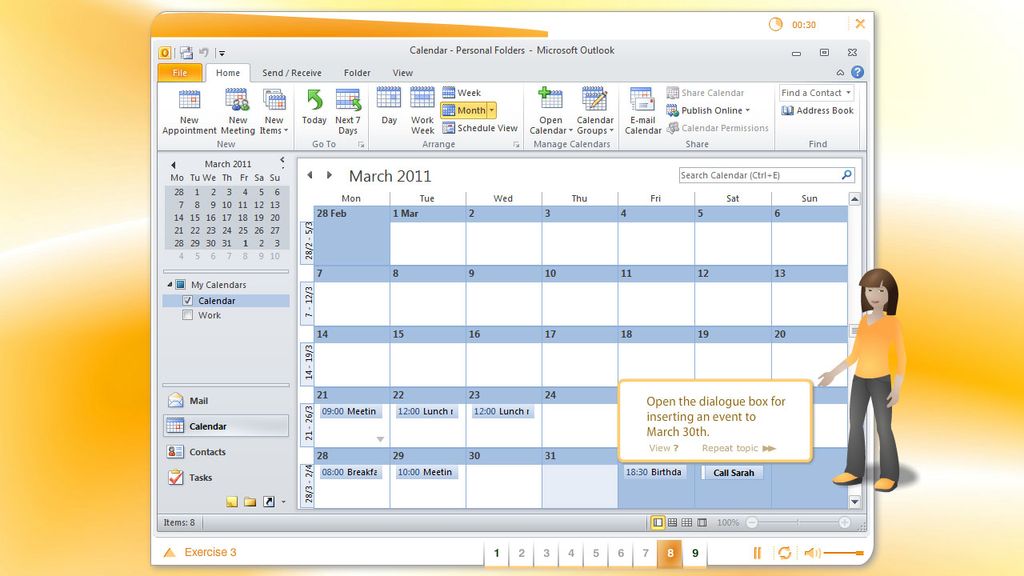Click the Undo quick access button

(204, 52)
